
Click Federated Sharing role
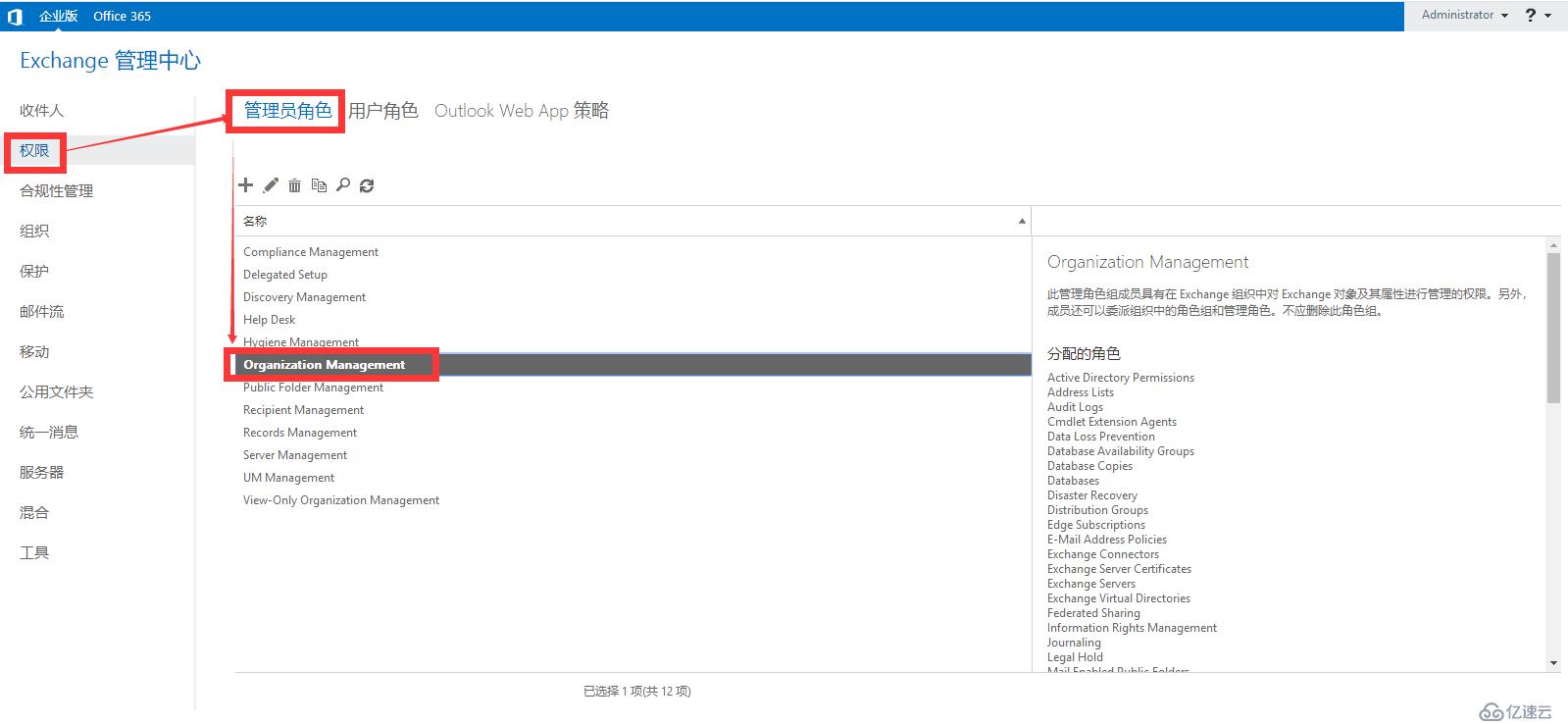1093,613
